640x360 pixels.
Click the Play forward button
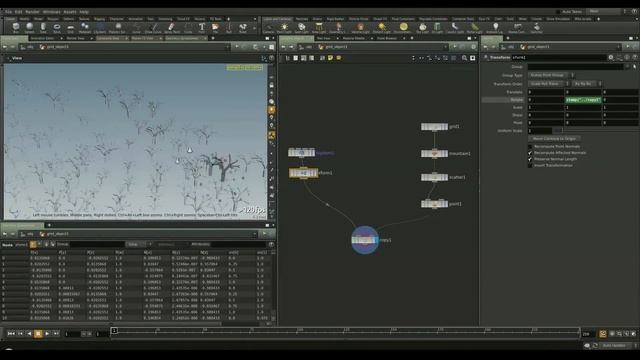[x=47, y=334]
